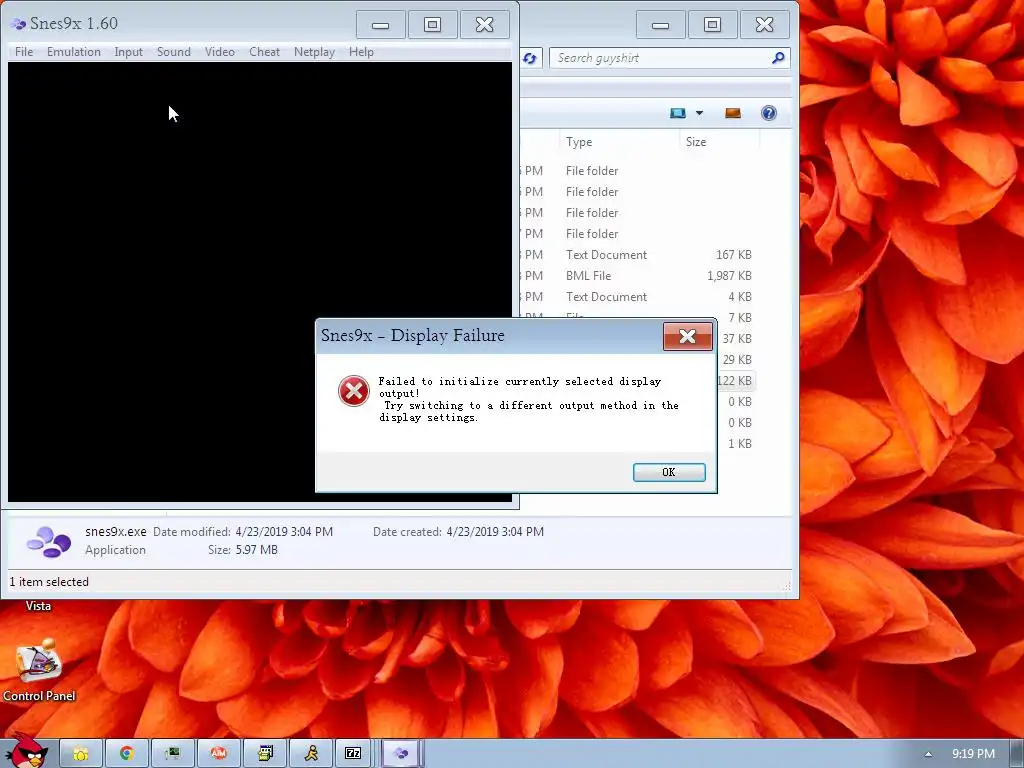
Task: Click OK in the Display Failure dialog
Action: [x=669, y=472]
